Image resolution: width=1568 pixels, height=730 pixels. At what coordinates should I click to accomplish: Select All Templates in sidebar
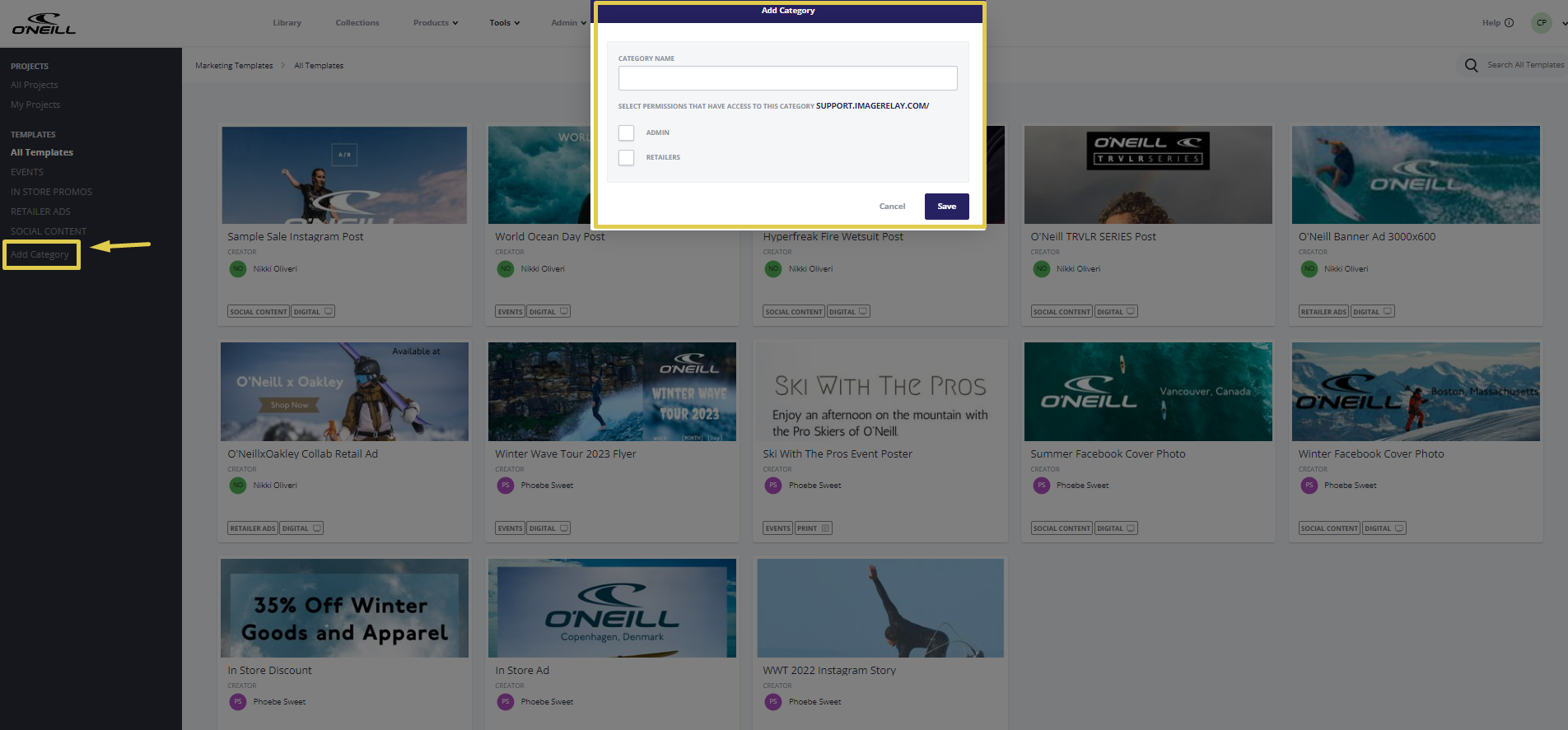pos(42,152)
